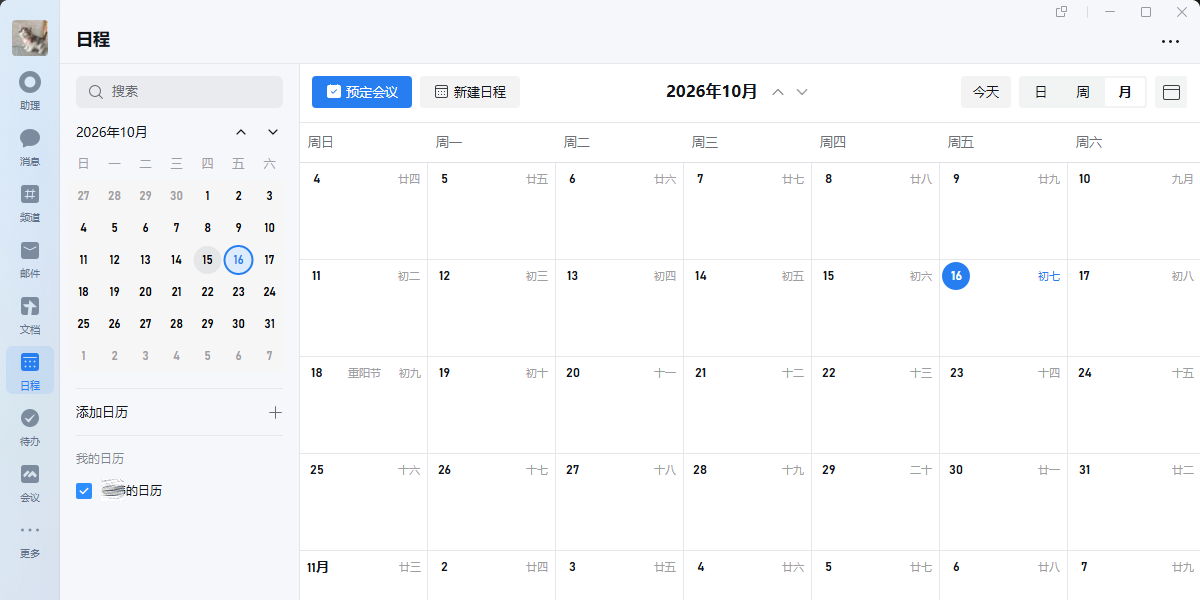Image resolution: width=1200 pixels, height=600 pixels.
Task: Select date 31 in mini calendar
Action: 269,323
